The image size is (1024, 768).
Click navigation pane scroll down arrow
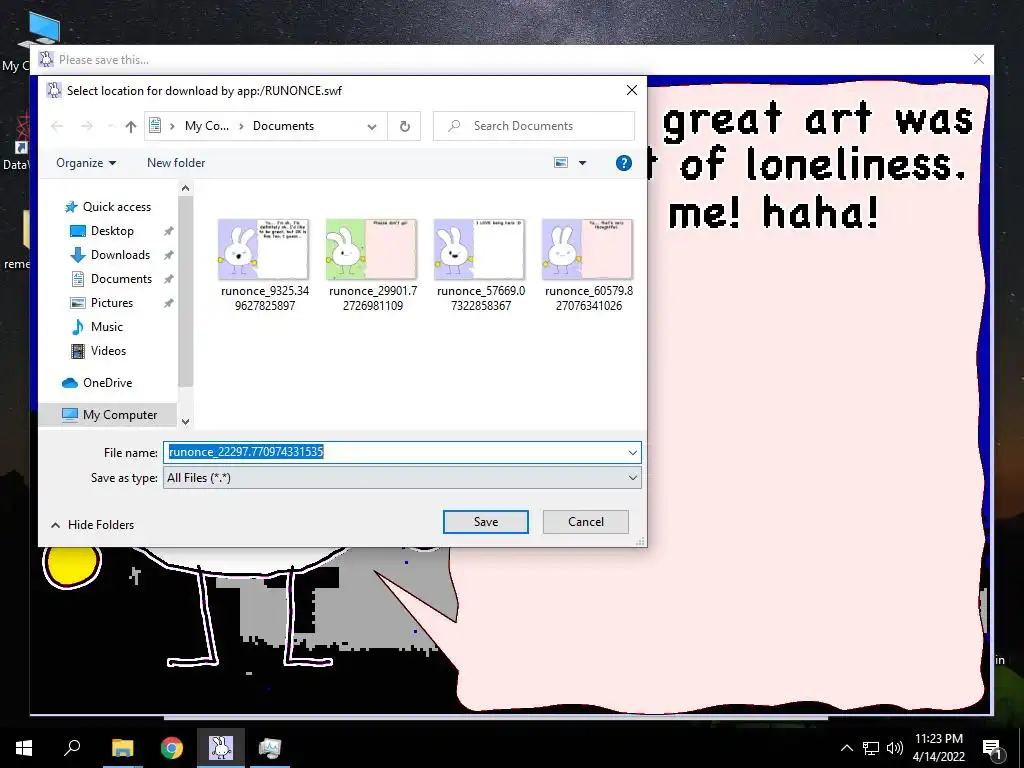[185, 422]
